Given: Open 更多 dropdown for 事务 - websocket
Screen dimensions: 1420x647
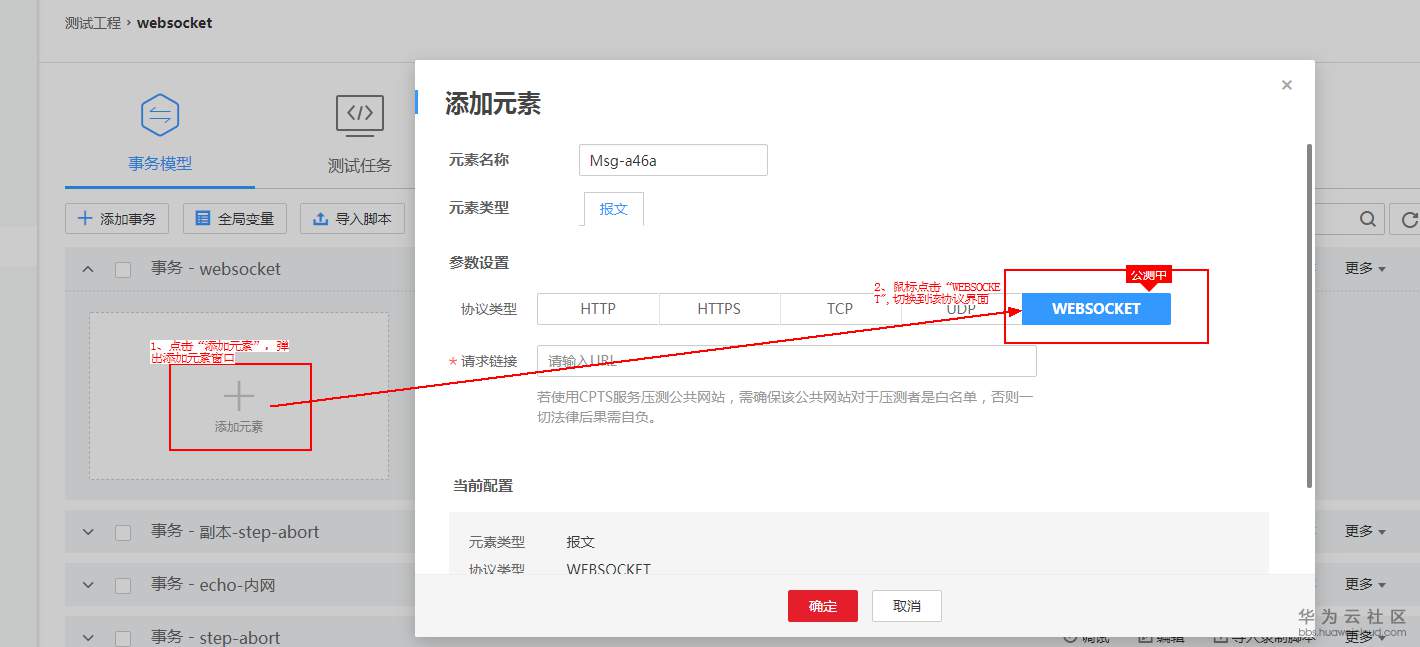Looking at the screenshot, I should pyautogui.click(x=1365, y=268).
